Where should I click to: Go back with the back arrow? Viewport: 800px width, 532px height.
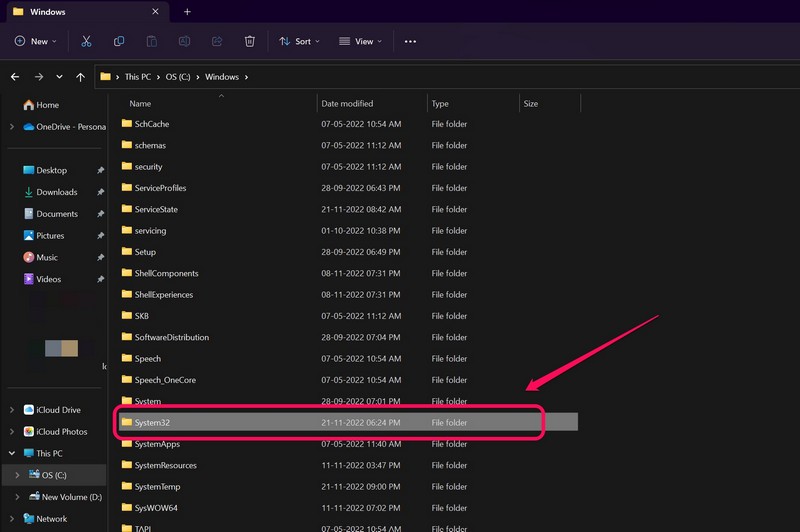[x=15, y=76]
